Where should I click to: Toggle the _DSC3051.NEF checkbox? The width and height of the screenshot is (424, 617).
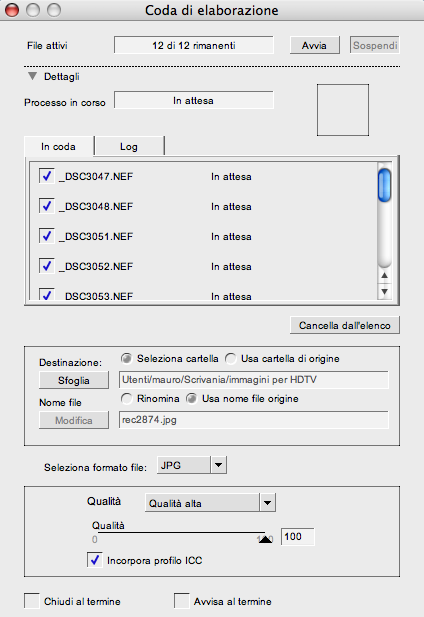46,235
